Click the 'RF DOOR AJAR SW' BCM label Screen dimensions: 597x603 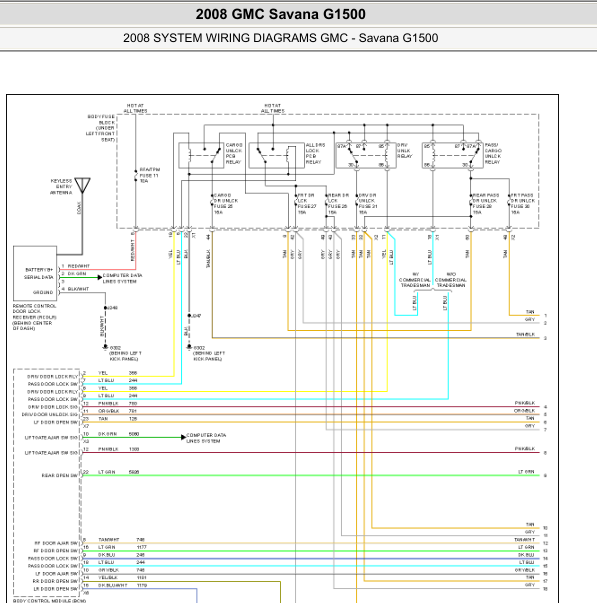56,543
